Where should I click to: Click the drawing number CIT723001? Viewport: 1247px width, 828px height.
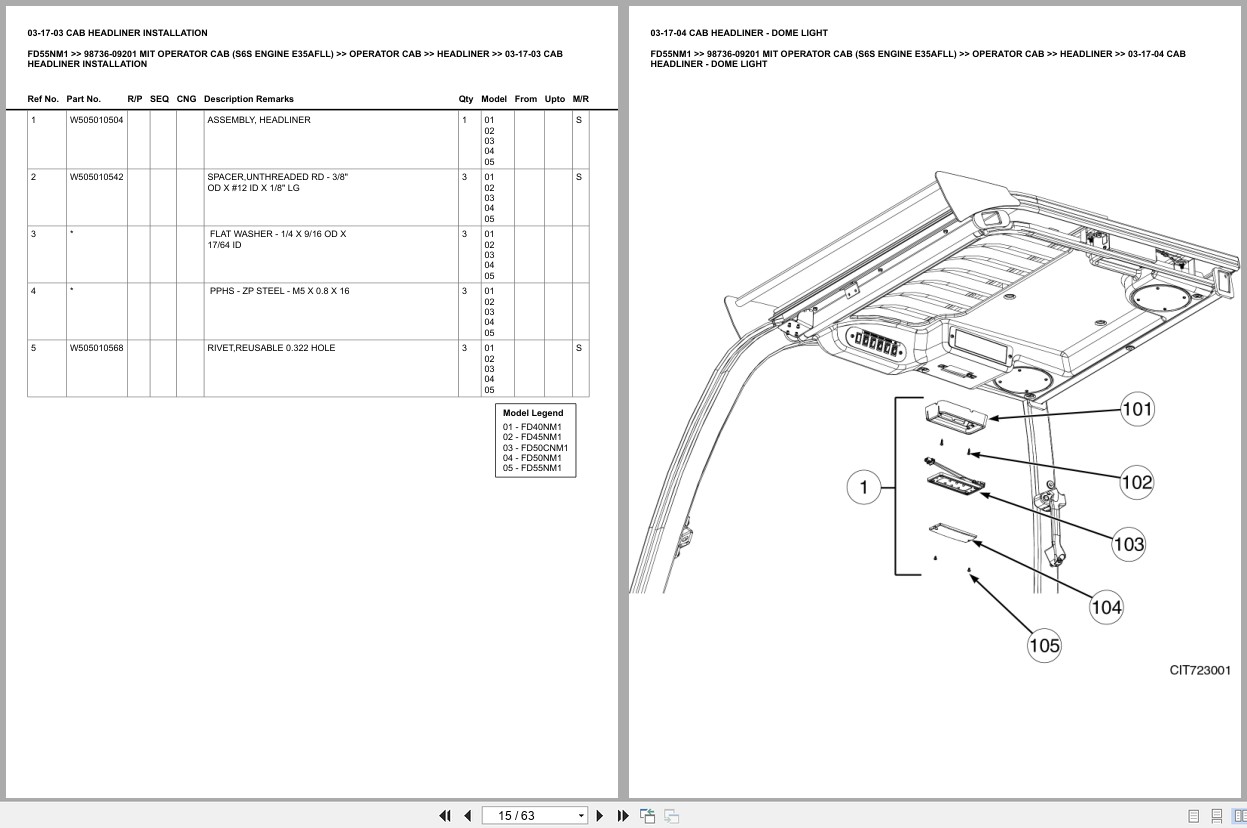1200,671
